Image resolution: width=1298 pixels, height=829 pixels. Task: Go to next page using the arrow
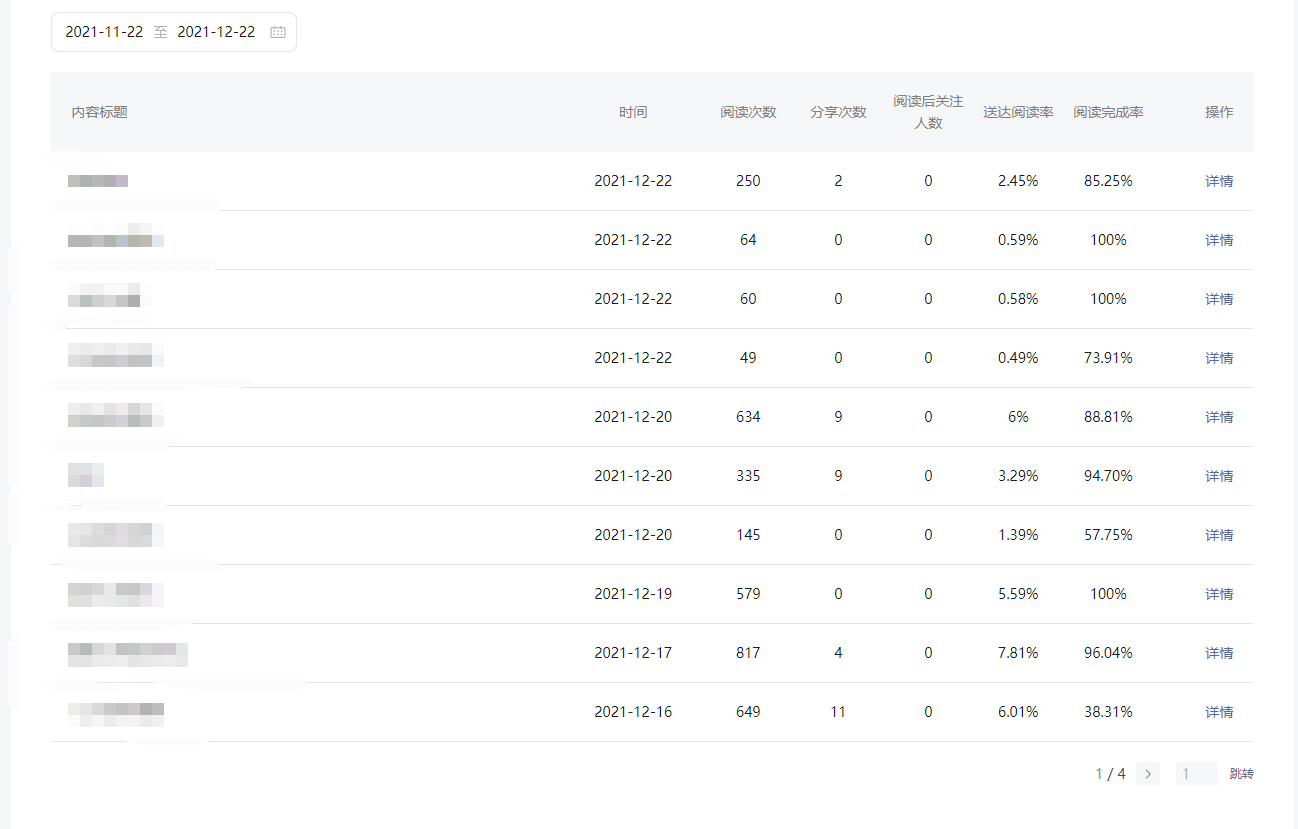pos(1148,774)
